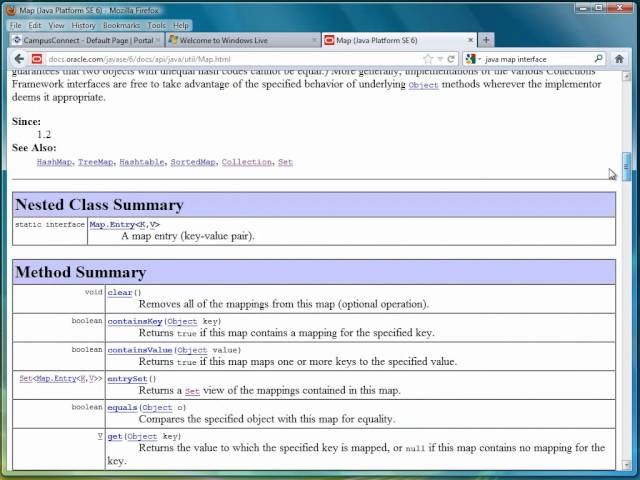Open the SortedMap link
Image resolution: width=640 pixels, height=480 pixels.
coord(193,162)
